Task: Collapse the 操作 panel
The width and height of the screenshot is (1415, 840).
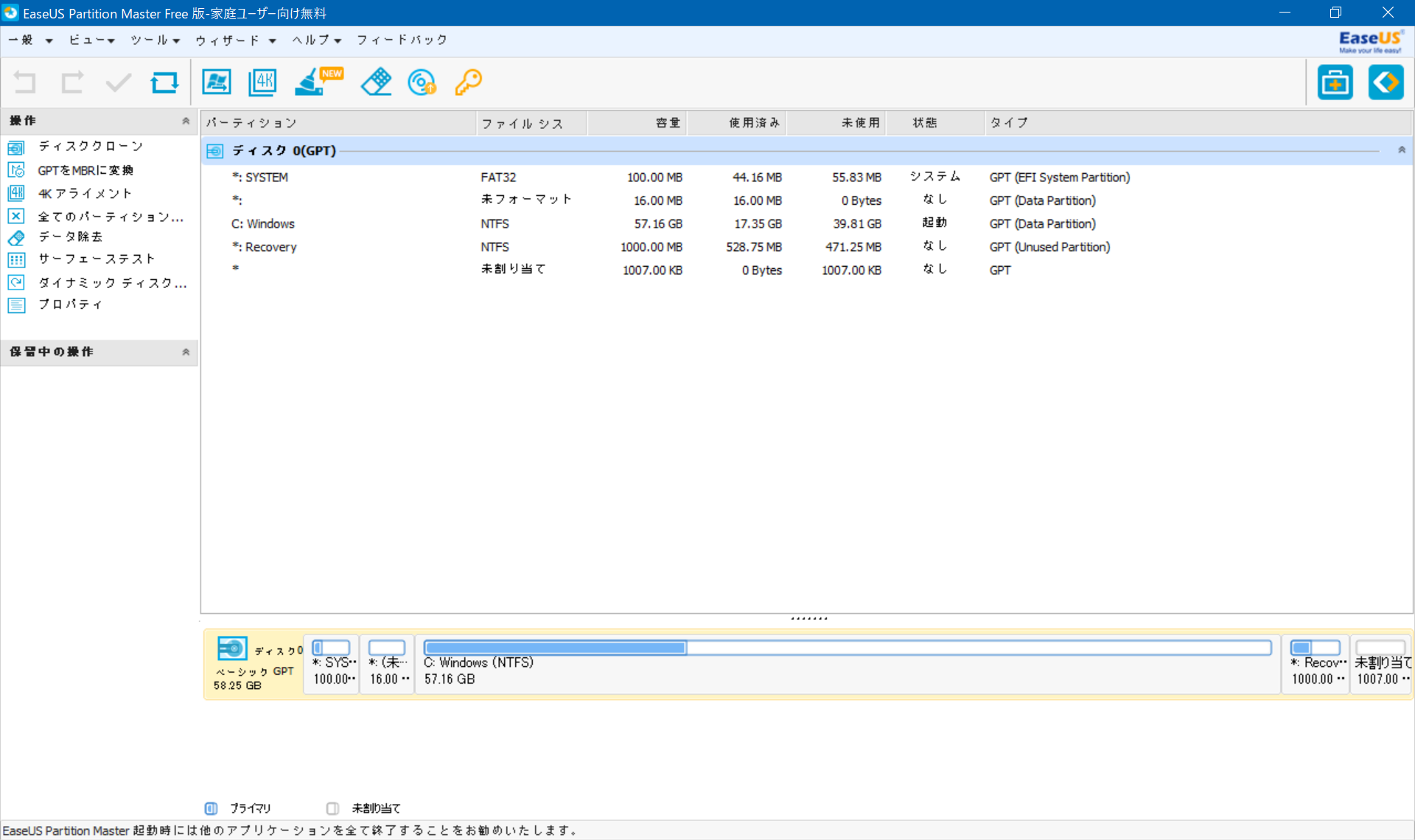Action: pos(186,121)
